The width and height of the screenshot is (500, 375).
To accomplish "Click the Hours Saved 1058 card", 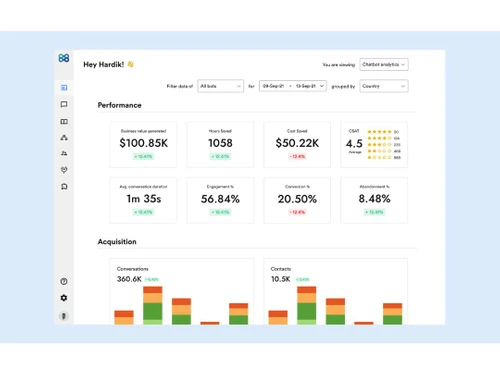I will coord(220,144).
